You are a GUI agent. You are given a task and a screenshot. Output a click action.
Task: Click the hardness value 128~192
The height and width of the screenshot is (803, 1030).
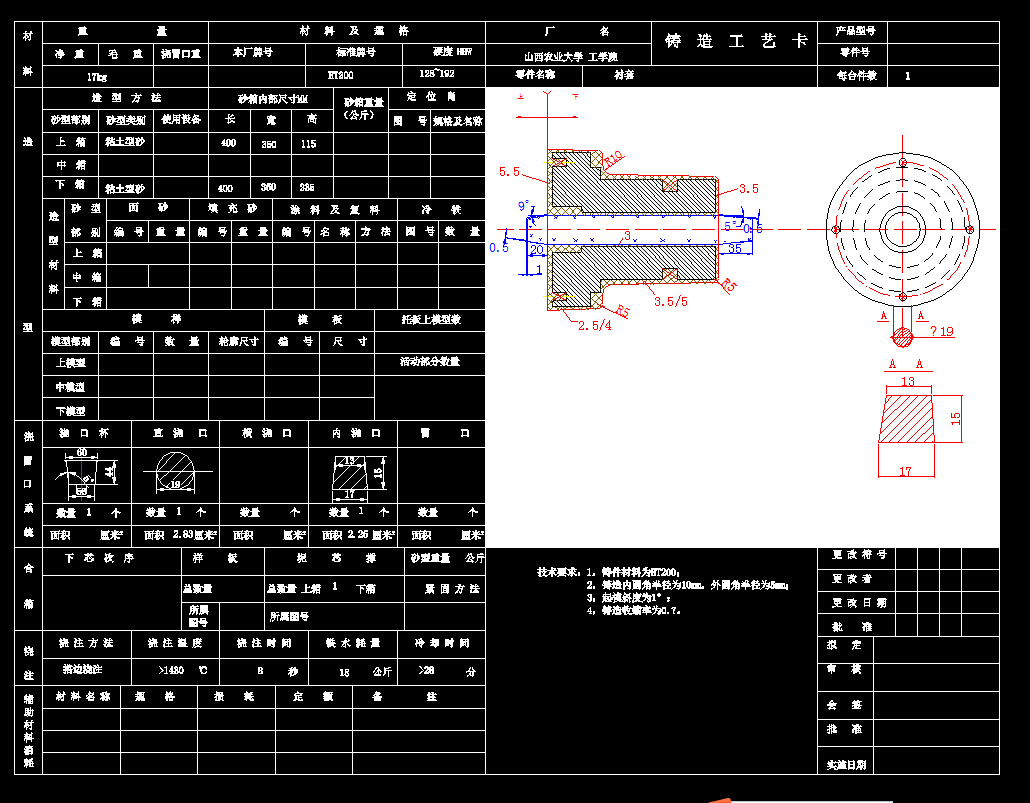pyautogui.click(x=437, y=74)
